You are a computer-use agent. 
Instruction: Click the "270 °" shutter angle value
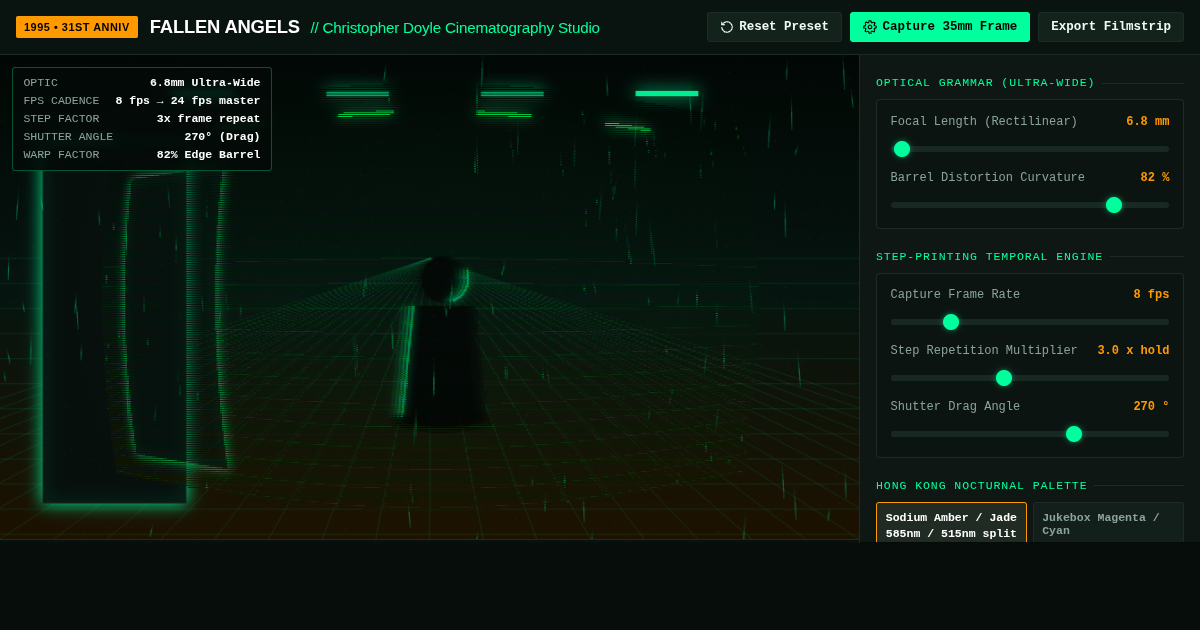1151,407
